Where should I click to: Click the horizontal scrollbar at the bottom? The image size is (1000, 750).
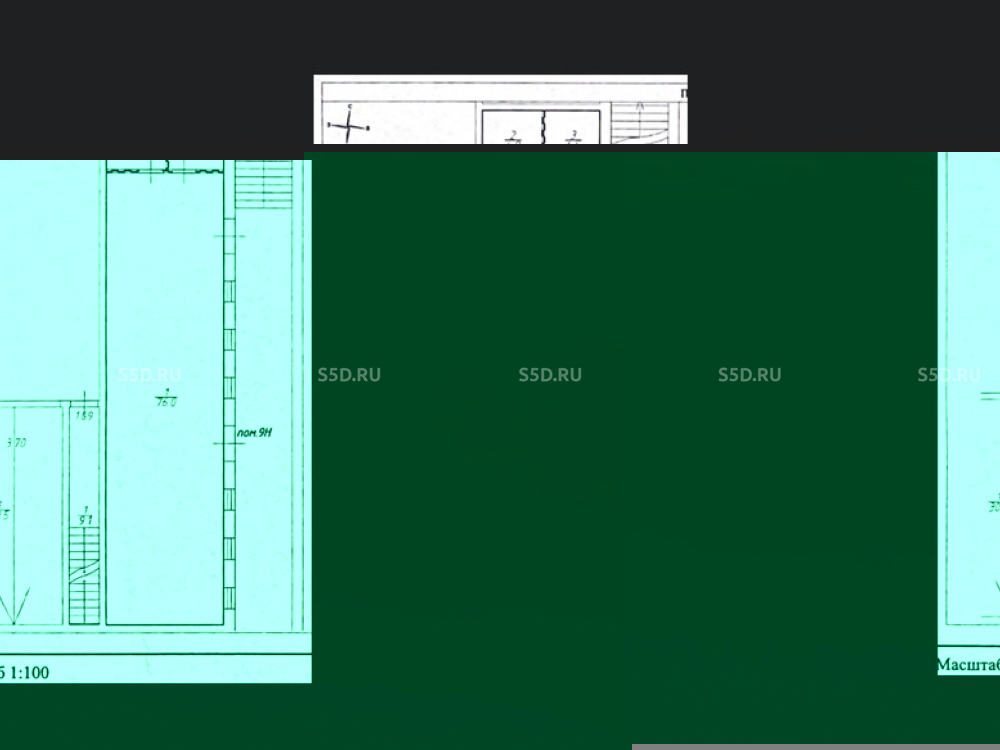tap(815, 746)
